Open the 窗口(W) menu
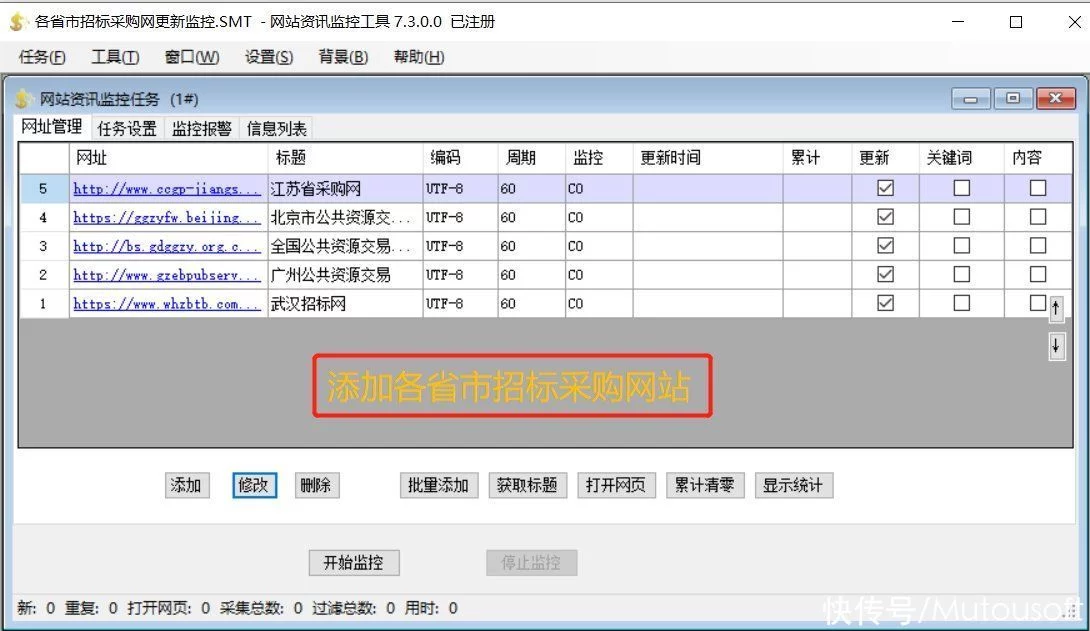 [x=192, y=57]
